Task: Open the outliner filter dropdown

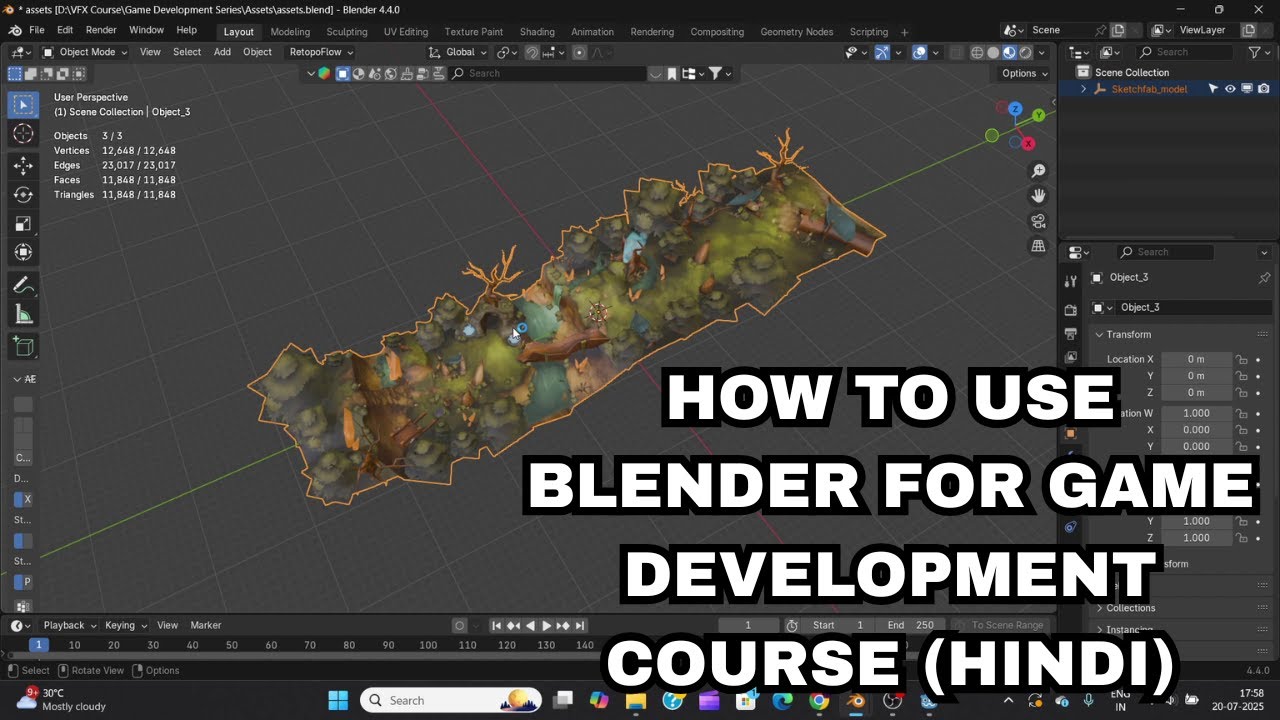Action: (x=1258, y=52)
